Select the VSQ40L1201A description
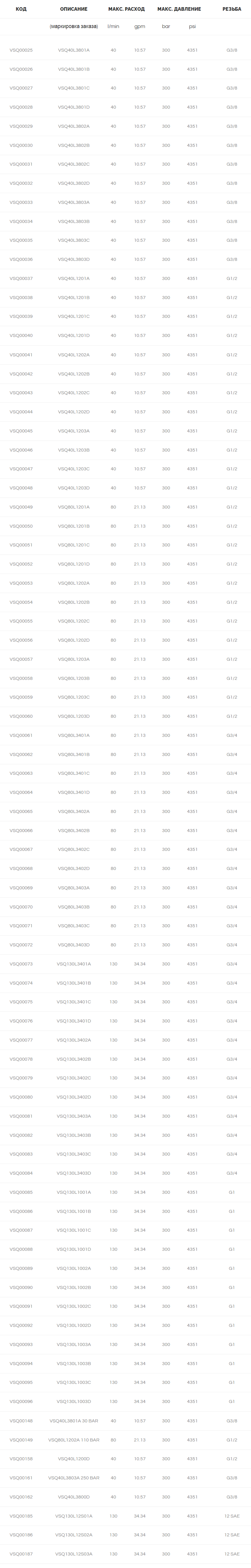The height and width of the screenshot is (1568, 251). pyautogui.click(x=74, y=278)
